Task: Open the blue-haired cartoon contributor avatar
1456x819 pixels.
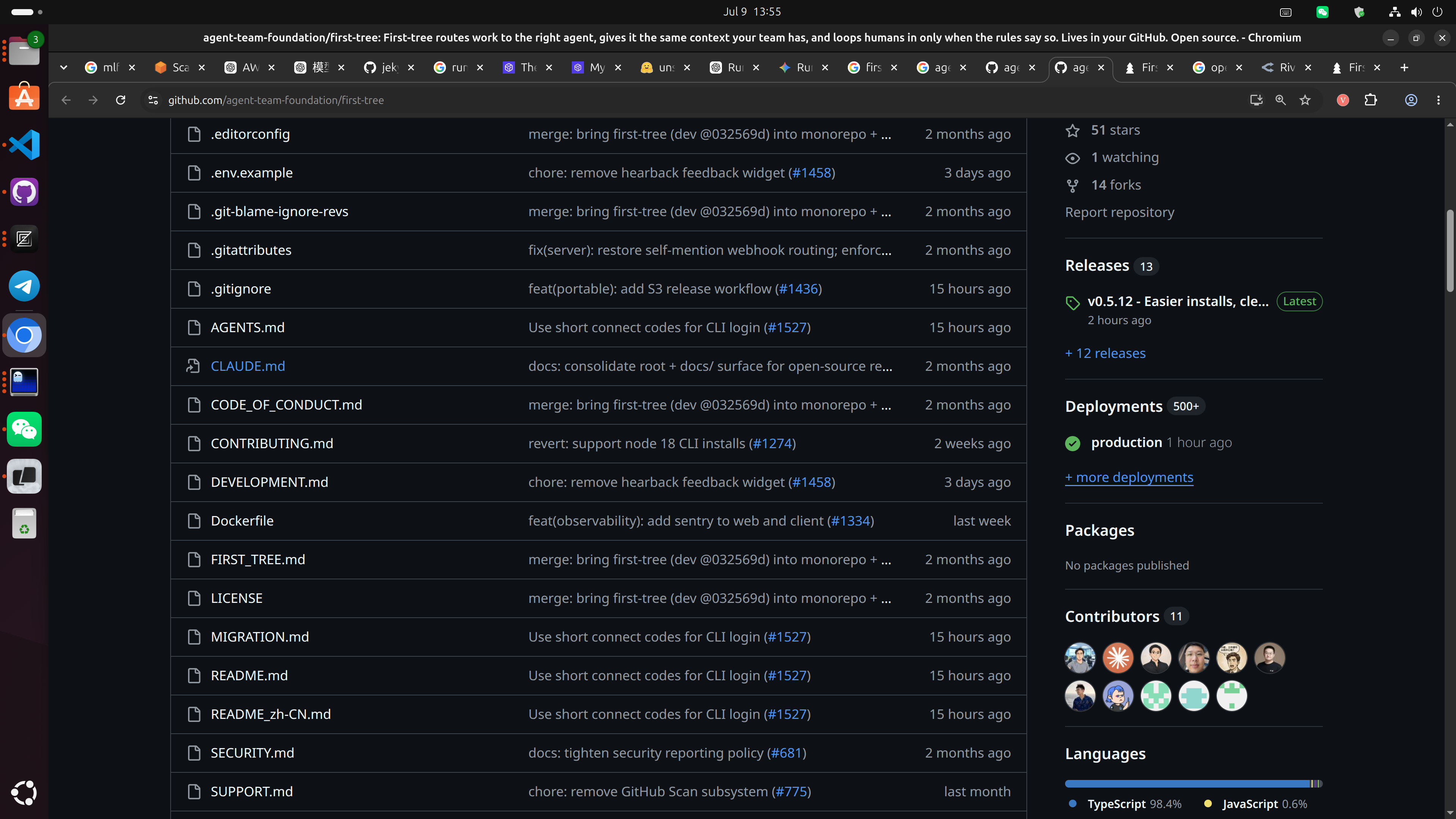Action: coord(1117,696)
